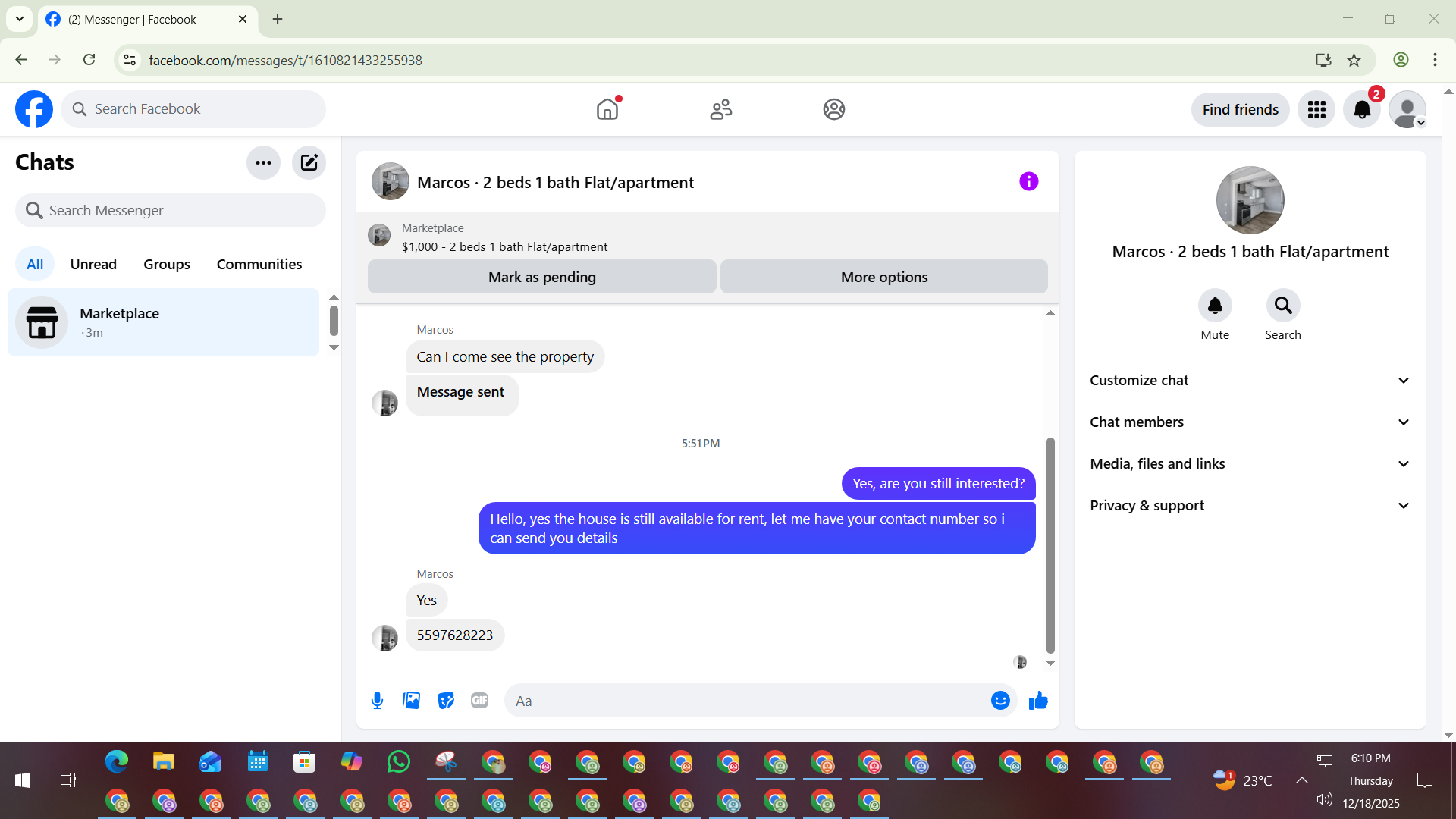The image size is (1456, 819).
Task: Open a new browser tab
Action: pyautogui.click(x=278, y=19)
